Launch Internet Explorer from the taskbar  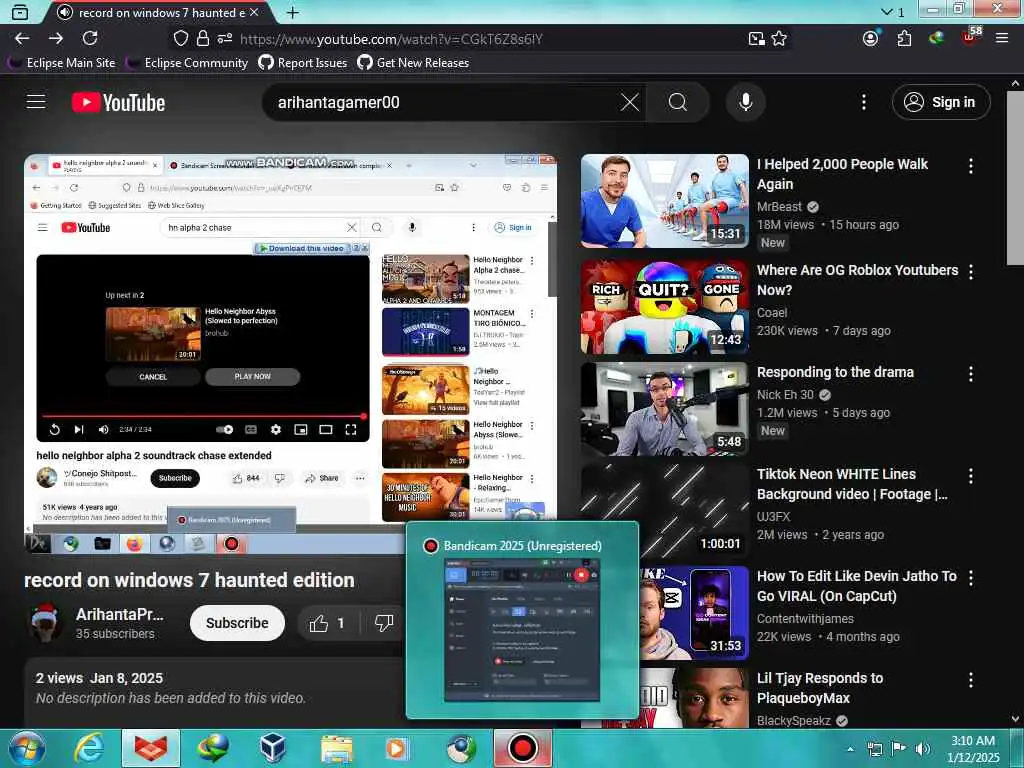(x=88, y=748)
